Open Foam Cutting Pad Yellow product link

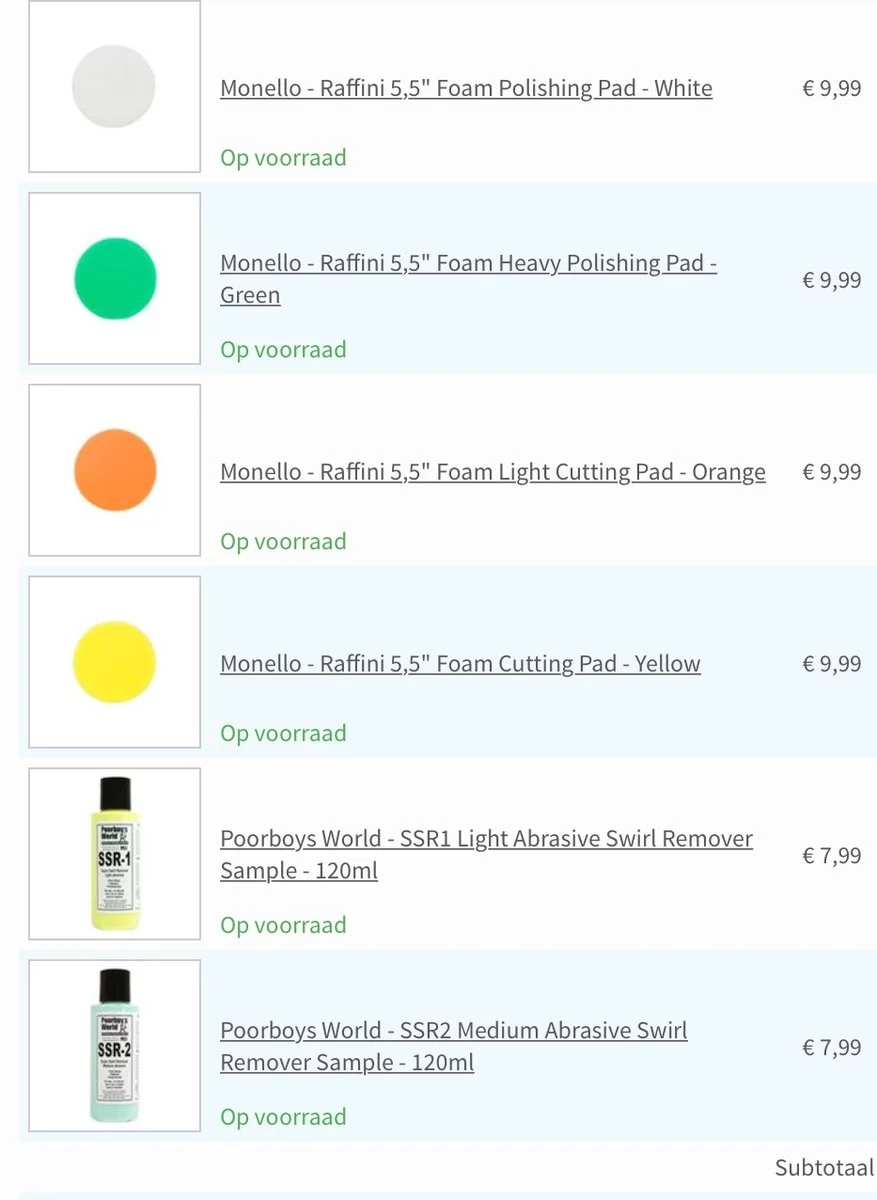[x=460, y=664]
